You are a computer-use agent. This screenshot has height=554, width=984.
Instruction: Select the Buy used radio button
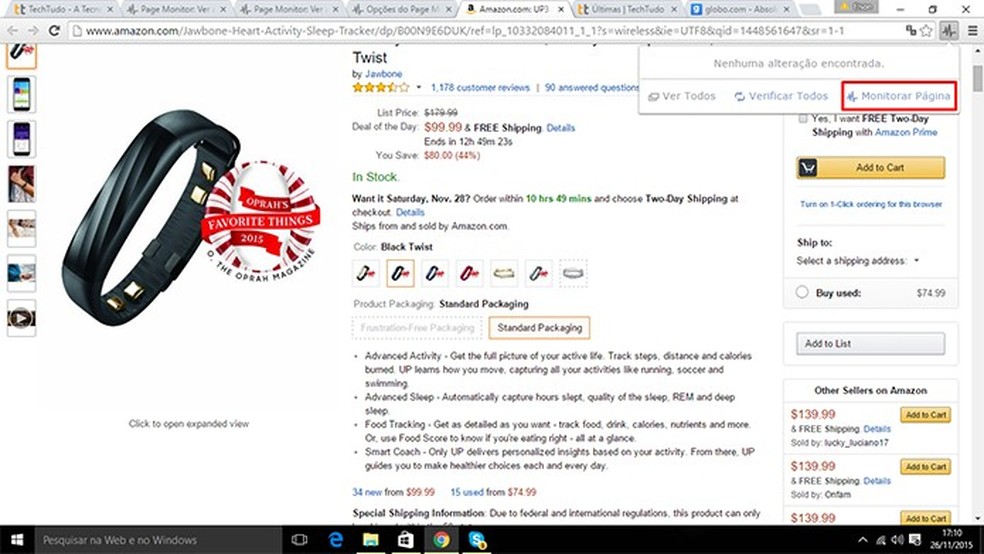(x=801, y=292)
